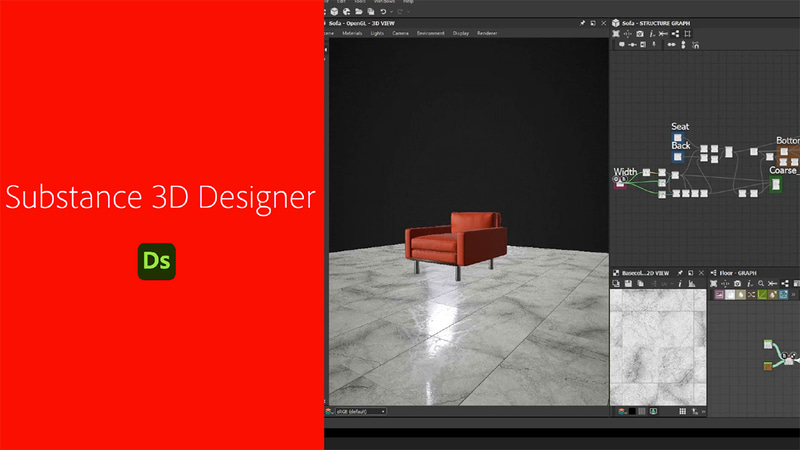Screen dimensions: 800x450
Task: Select the Back node in Structure Graph
Action: [678, 157]
